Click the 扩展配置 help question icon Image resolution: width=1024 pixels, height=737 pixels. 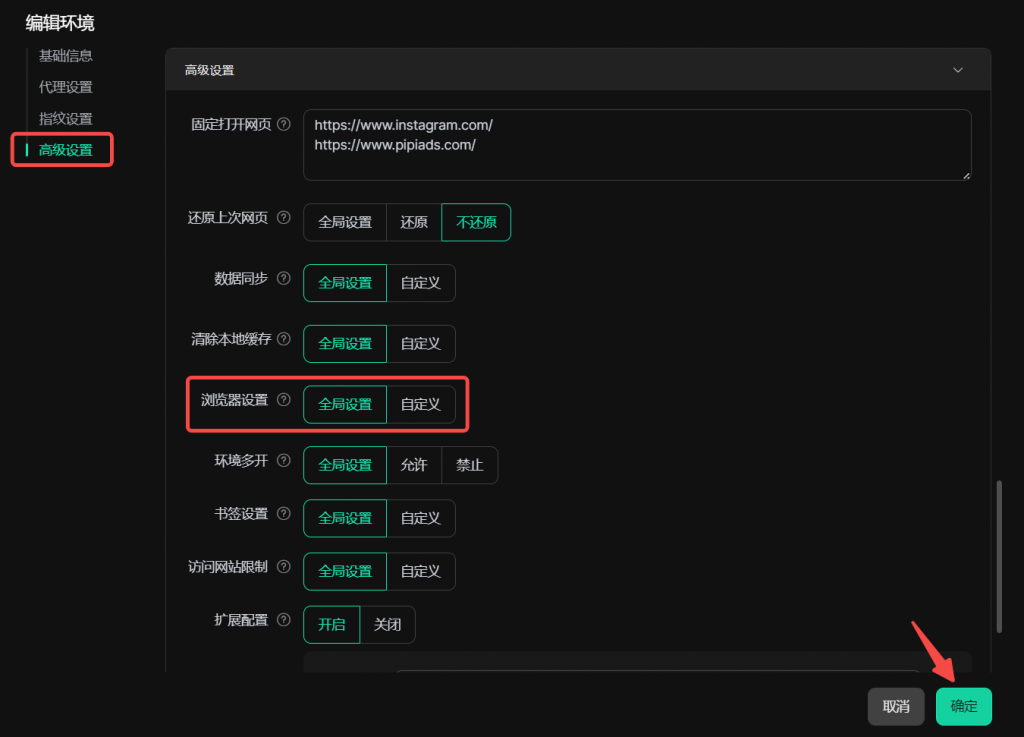click(284, 620)
